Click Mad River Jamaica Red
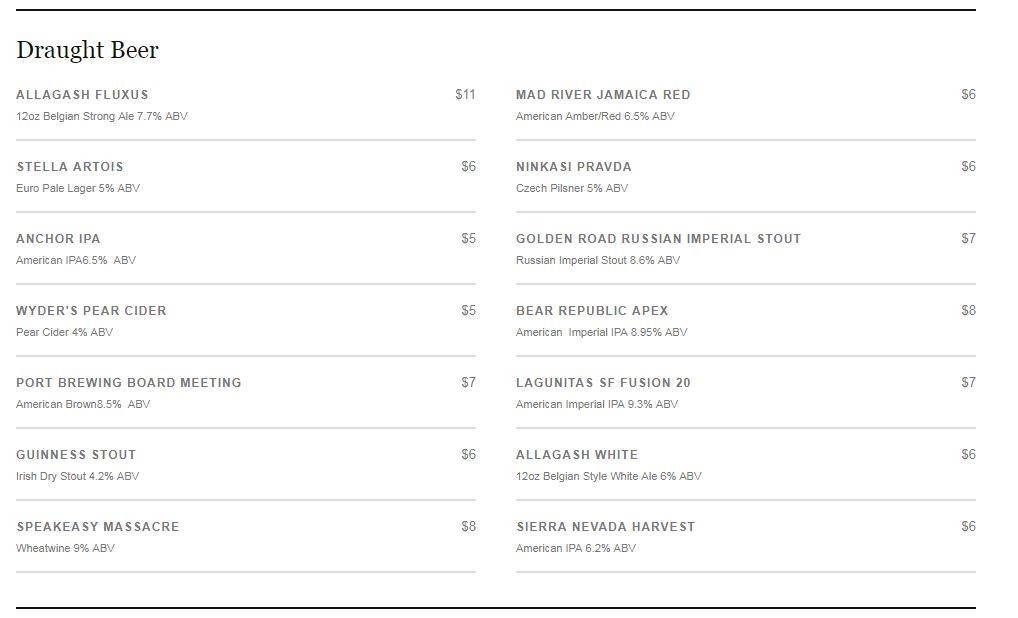Image resolution: width=1018 pixels, height=618 pixels. pos(603,95)
